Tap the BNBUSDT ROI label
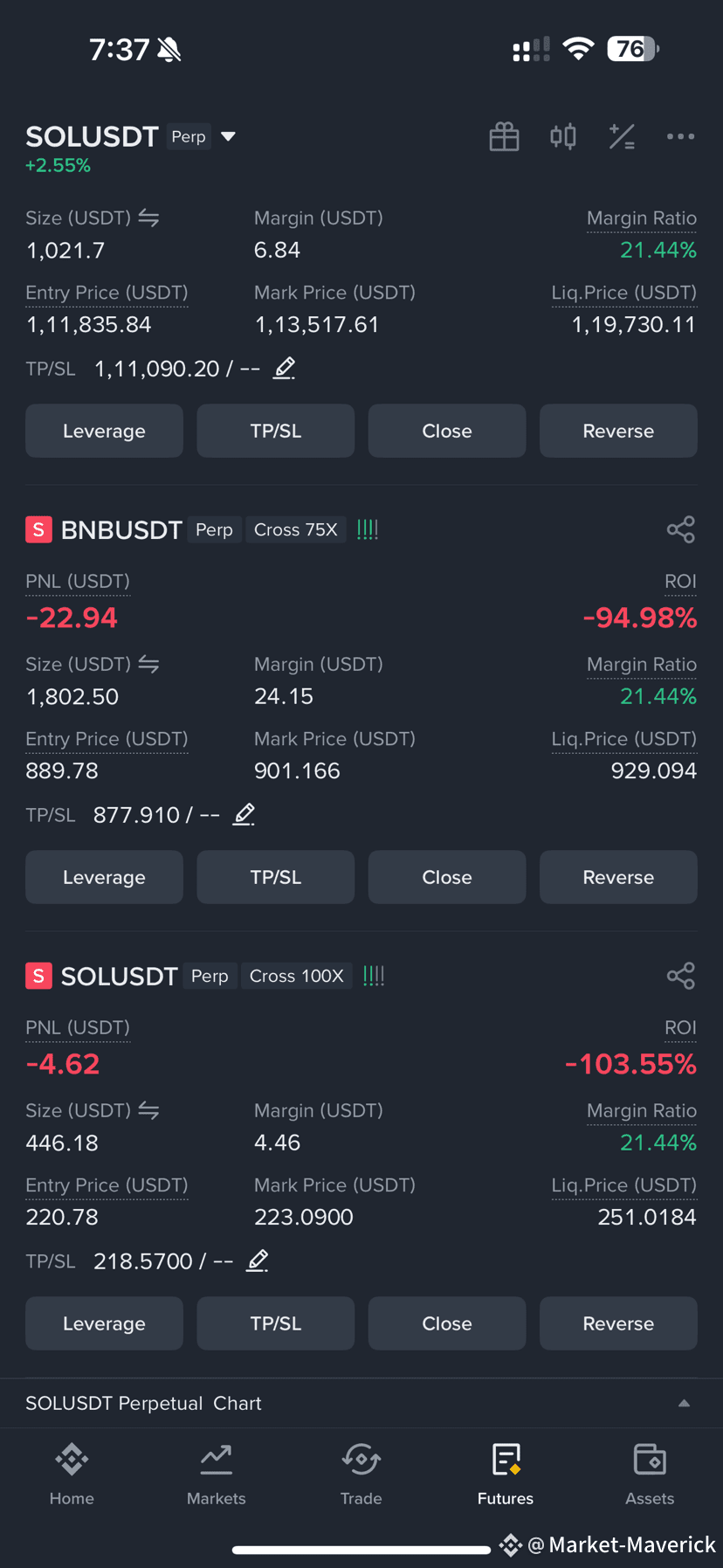723x1568 pixels. pyautogui.click(x=680, y=582)
